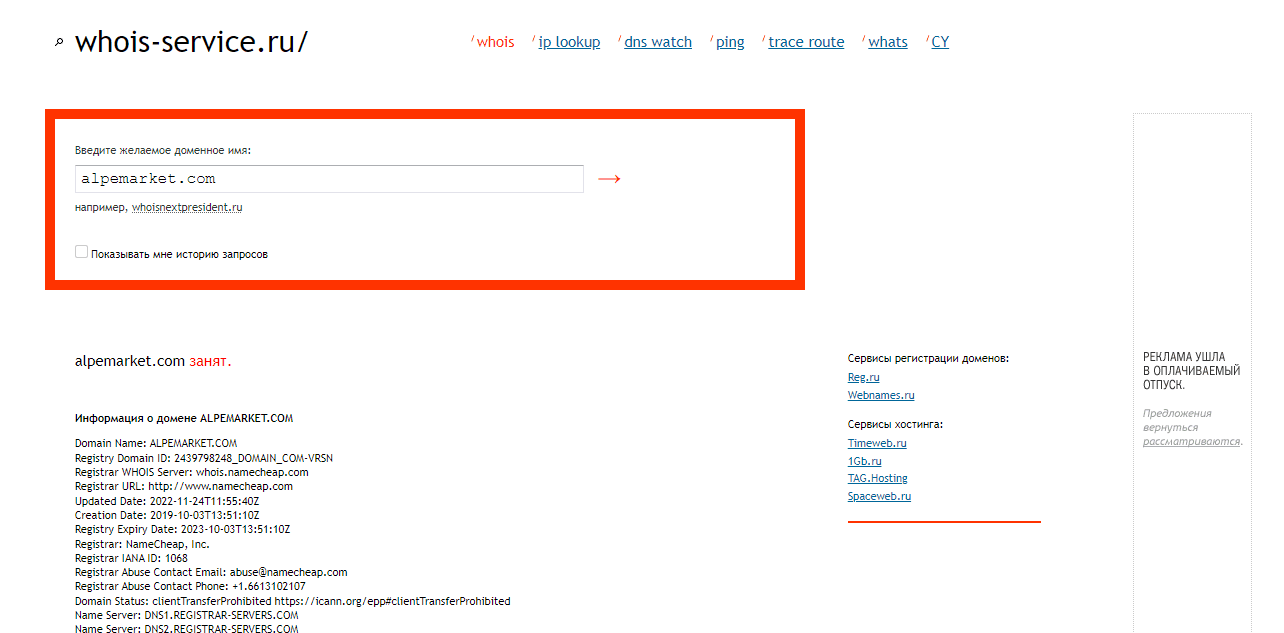Open the whats tool link
The image size is (1284, 633).
coord(887,42)
